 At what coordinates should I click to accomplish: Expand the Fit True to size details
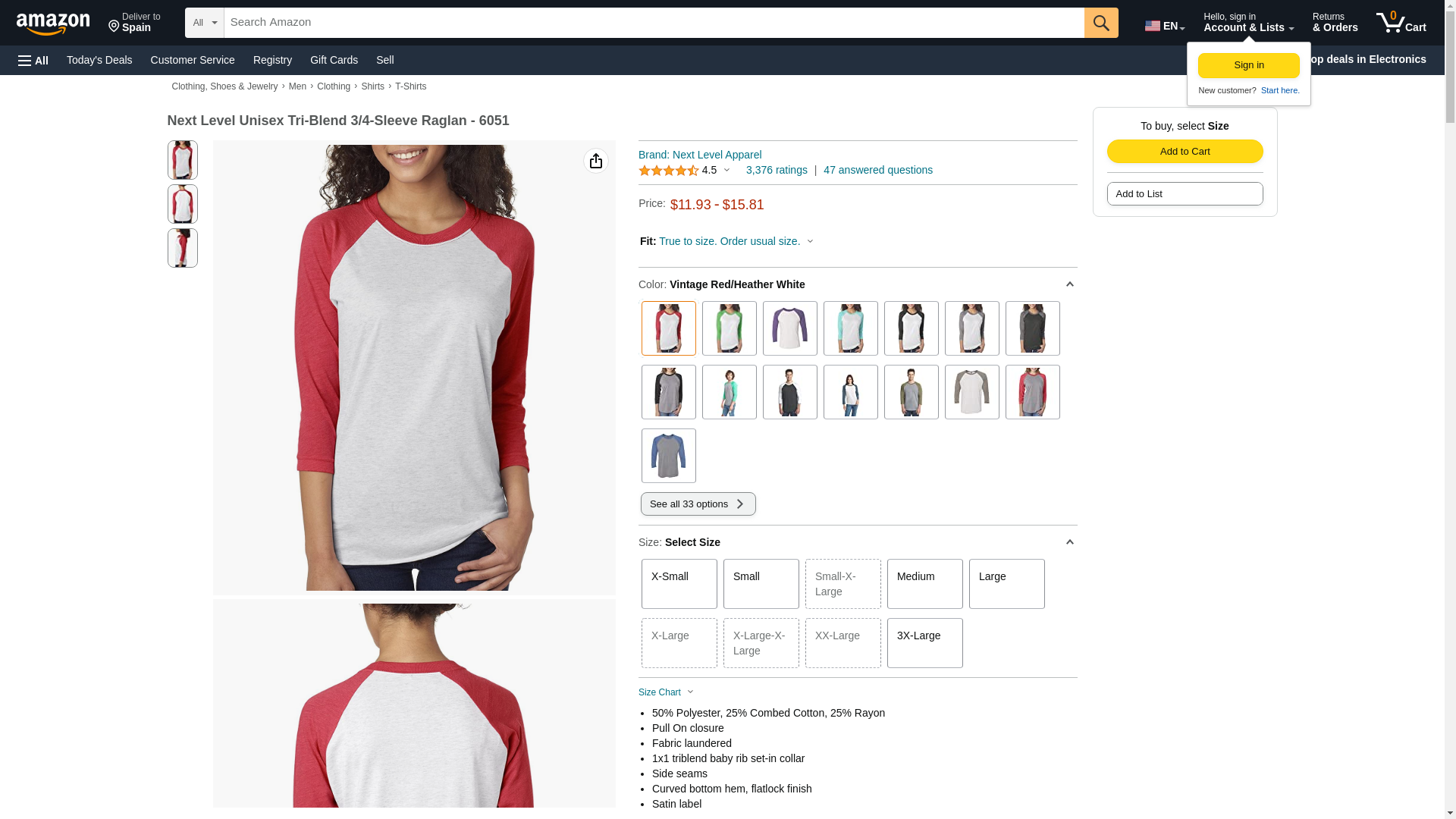[726, 241]
